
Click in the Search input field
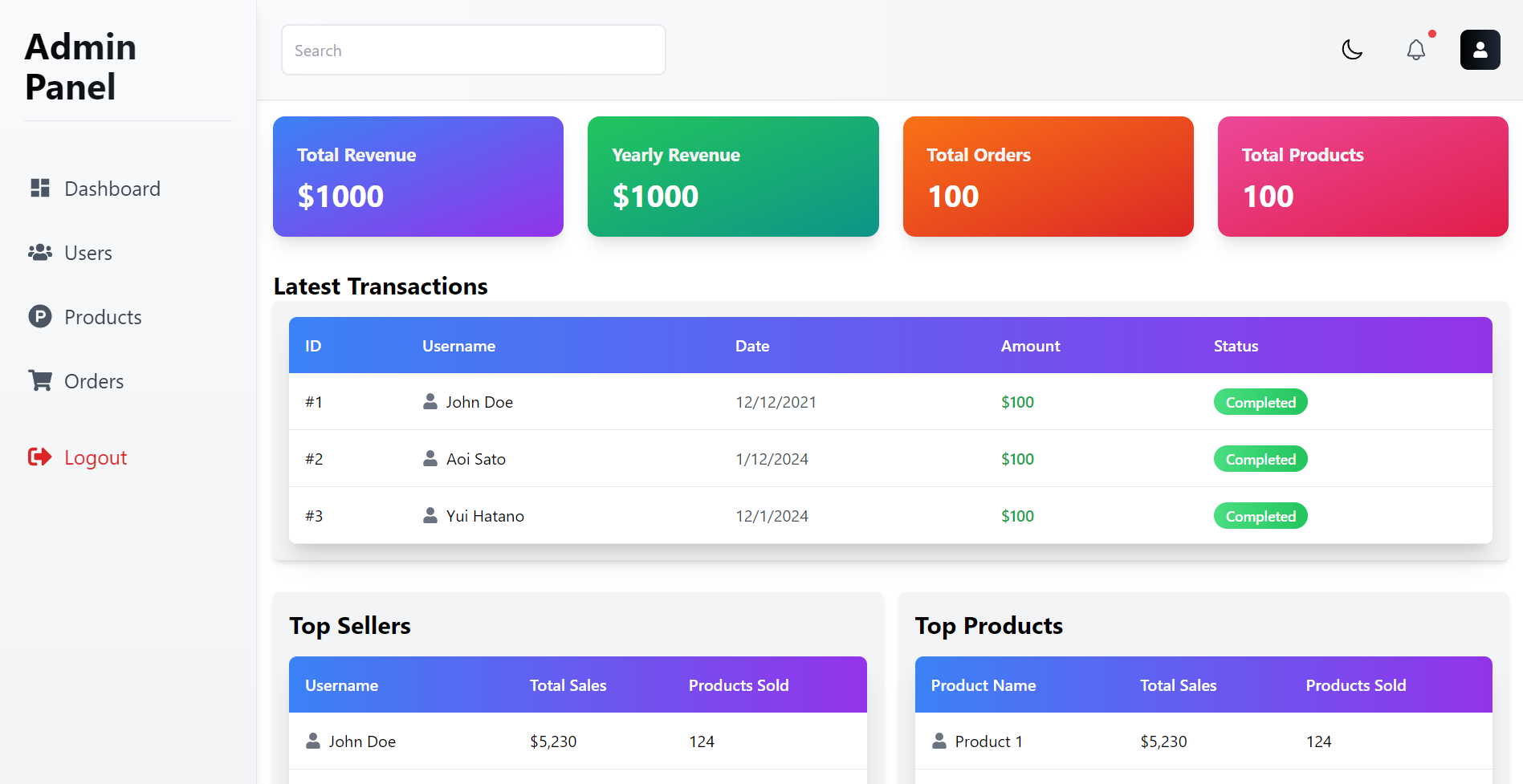tap(473, 50)
